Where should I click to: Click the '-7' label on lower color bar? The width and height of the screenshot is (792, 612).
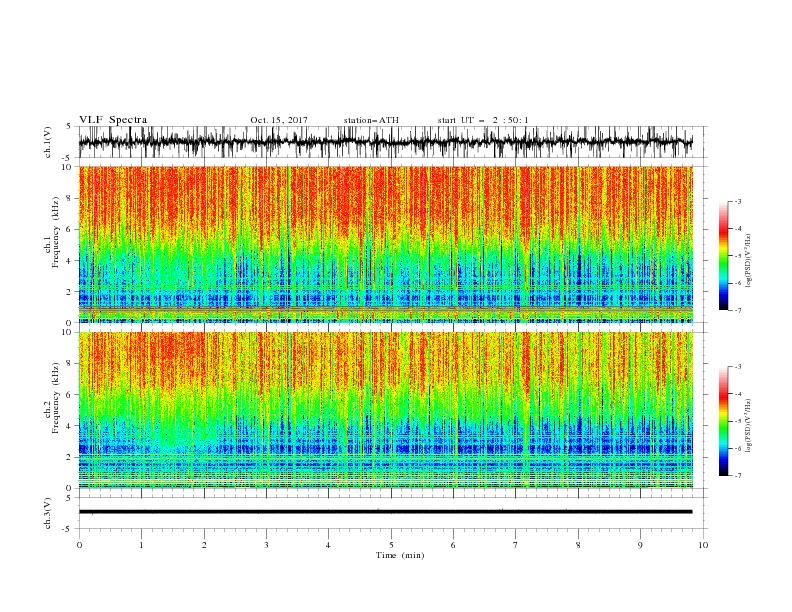coord(737,476)
